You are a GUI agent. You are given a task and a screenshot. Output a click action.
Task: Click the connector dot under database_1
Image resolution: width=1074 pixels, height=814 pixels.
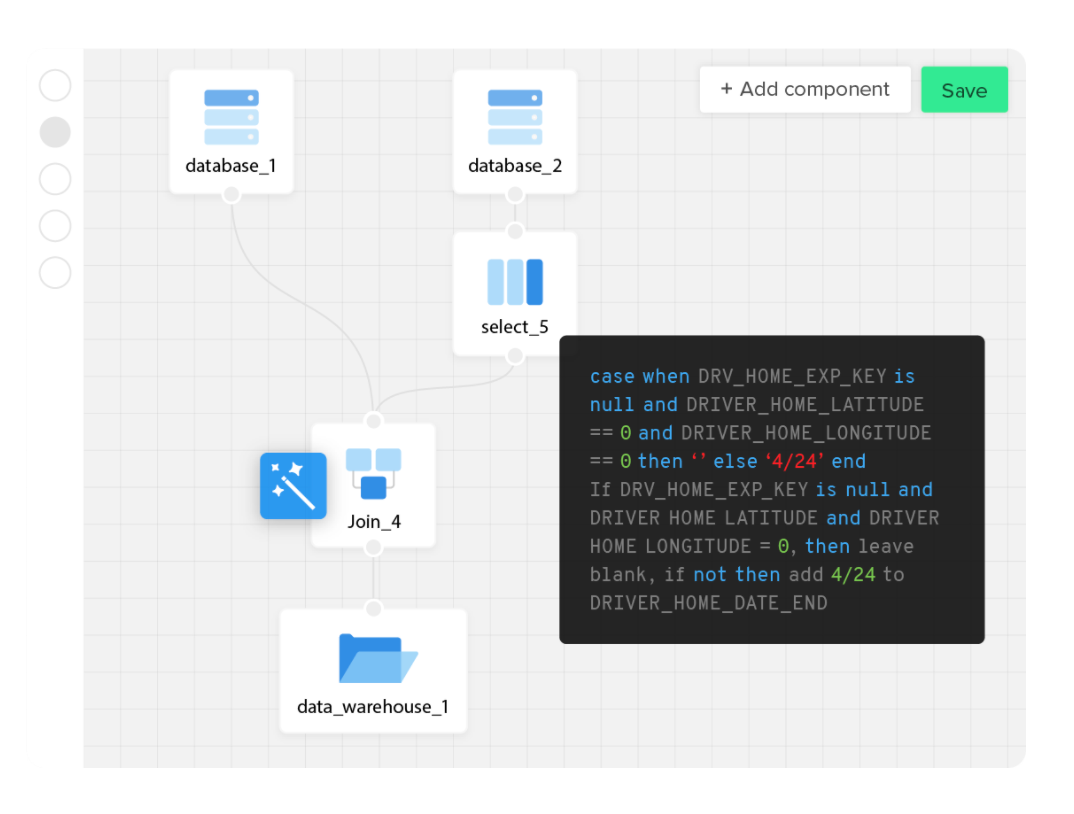point(231,196)
